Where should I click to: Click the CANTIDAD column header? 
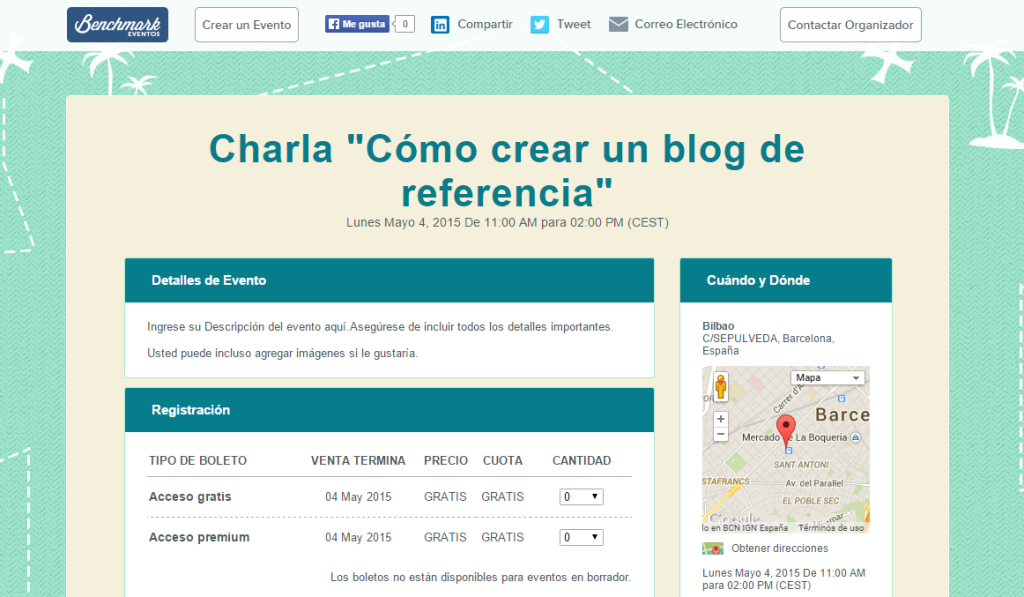[x=582, y=460]
